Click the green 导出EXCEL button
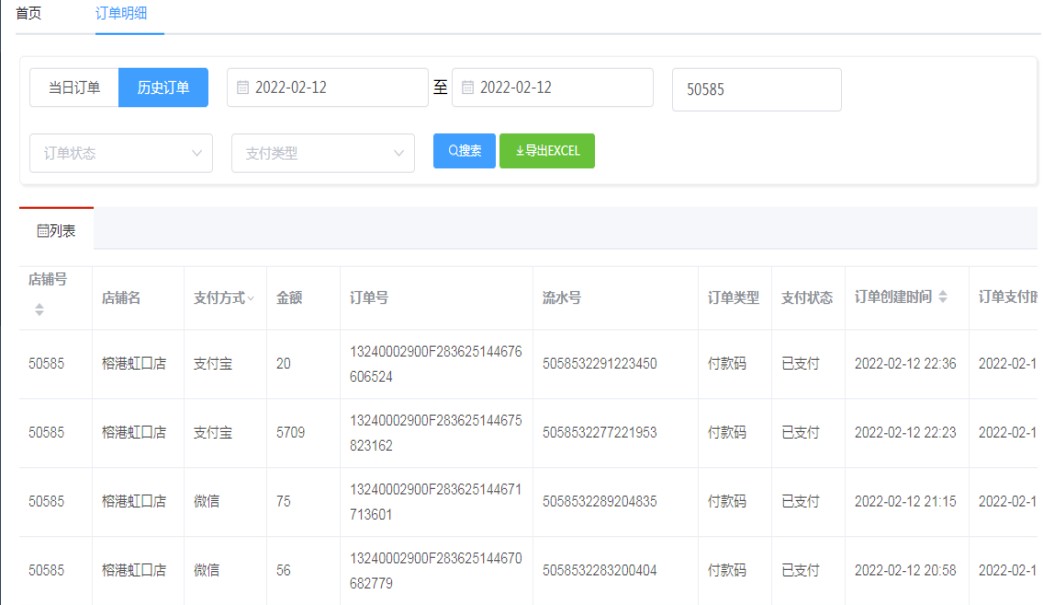This screenshot has width=1043, height=605. click(547, 151)
